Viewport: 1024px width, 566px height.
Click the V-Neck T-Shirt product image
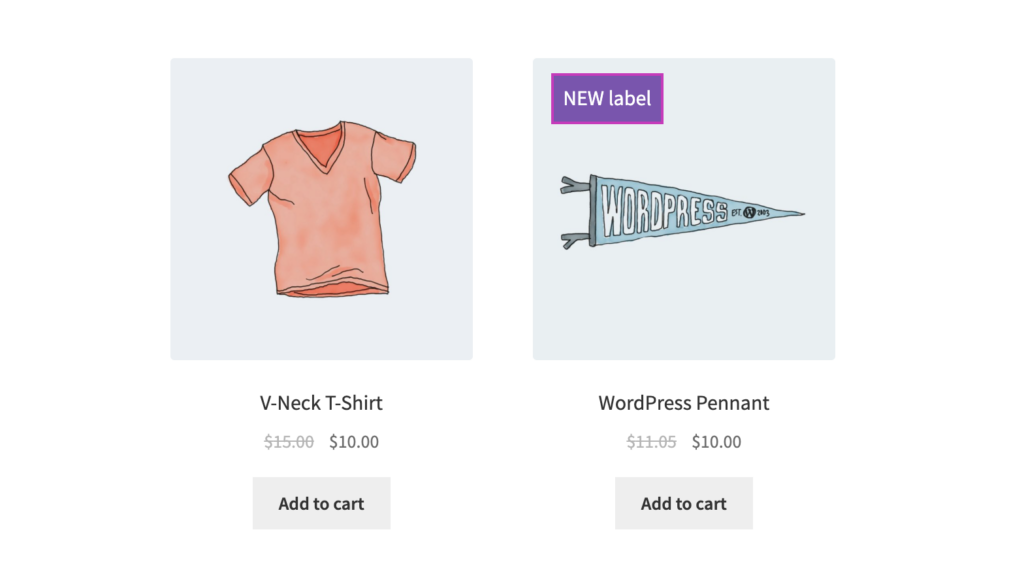tap(321, 209)
